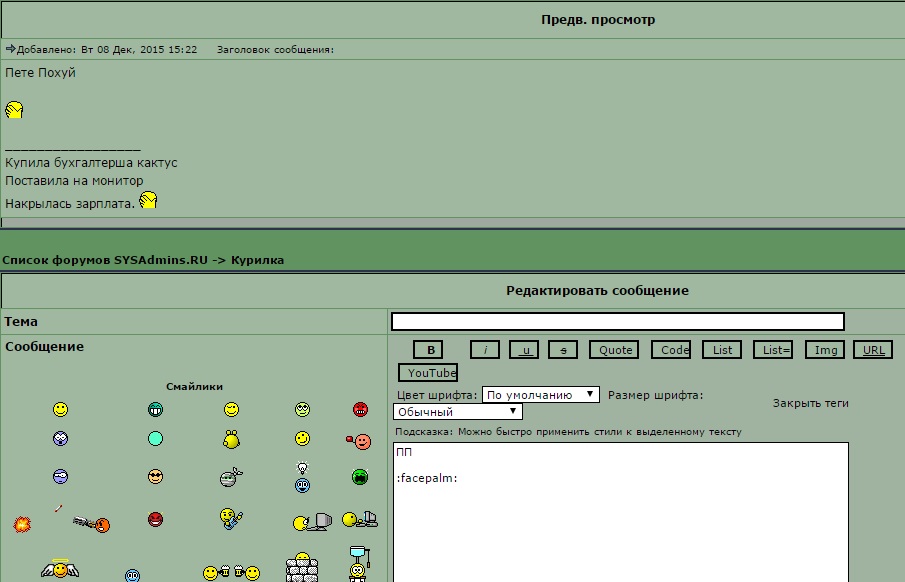Insert the angel smiley with wings
The height and width of the screenshot is (582, 905).
pyautogui.click(x=60, y=569)
